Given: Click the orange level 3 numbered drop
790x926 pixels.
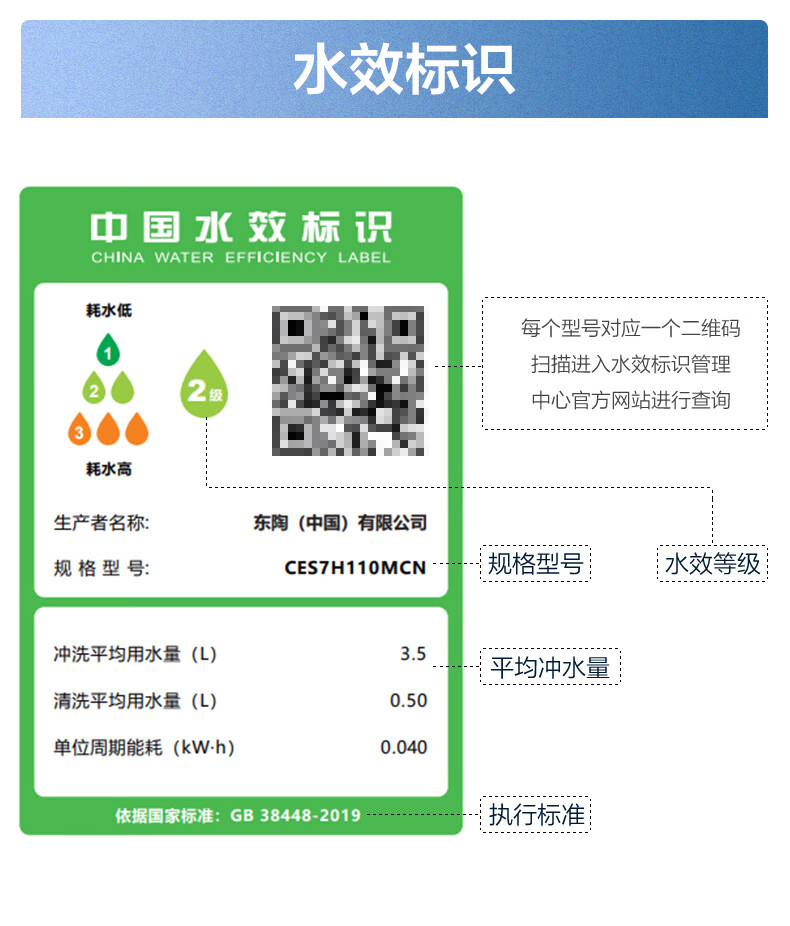Looking at the screenshot, I should tap(80, 429).
